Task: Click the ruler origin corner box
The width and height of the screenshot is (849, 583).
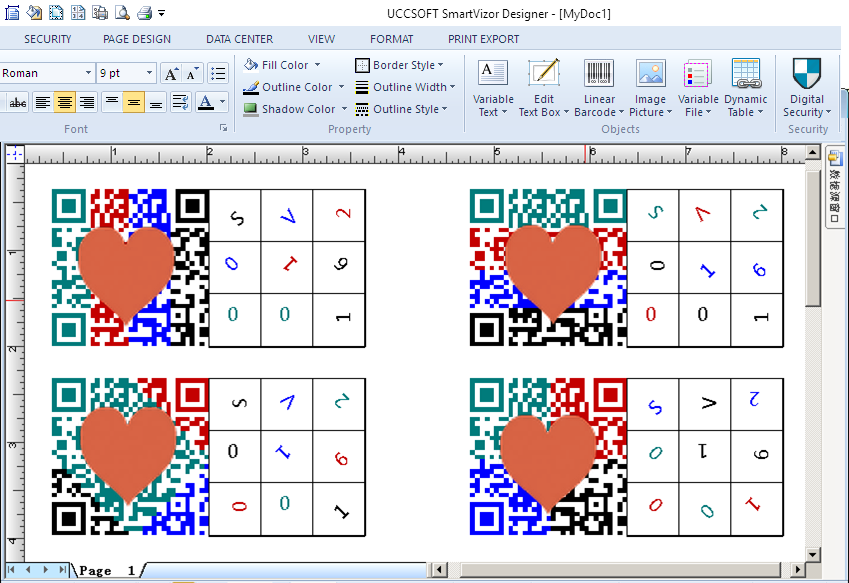Action: tap(15, 154)
